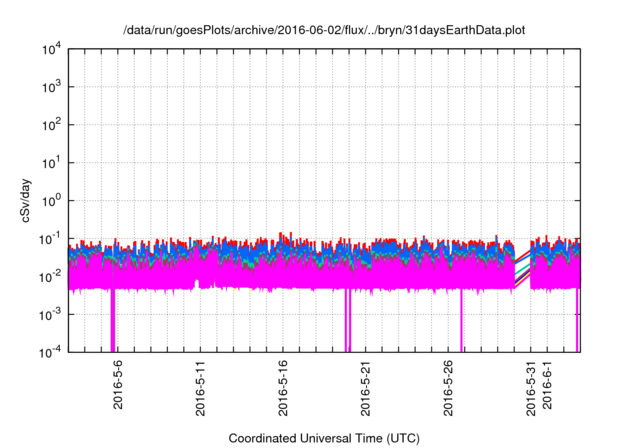The height and width of the screenshot is (448, 640).
Task: Click the 2016-5-16 date tick label
Action: coord(282,388)
